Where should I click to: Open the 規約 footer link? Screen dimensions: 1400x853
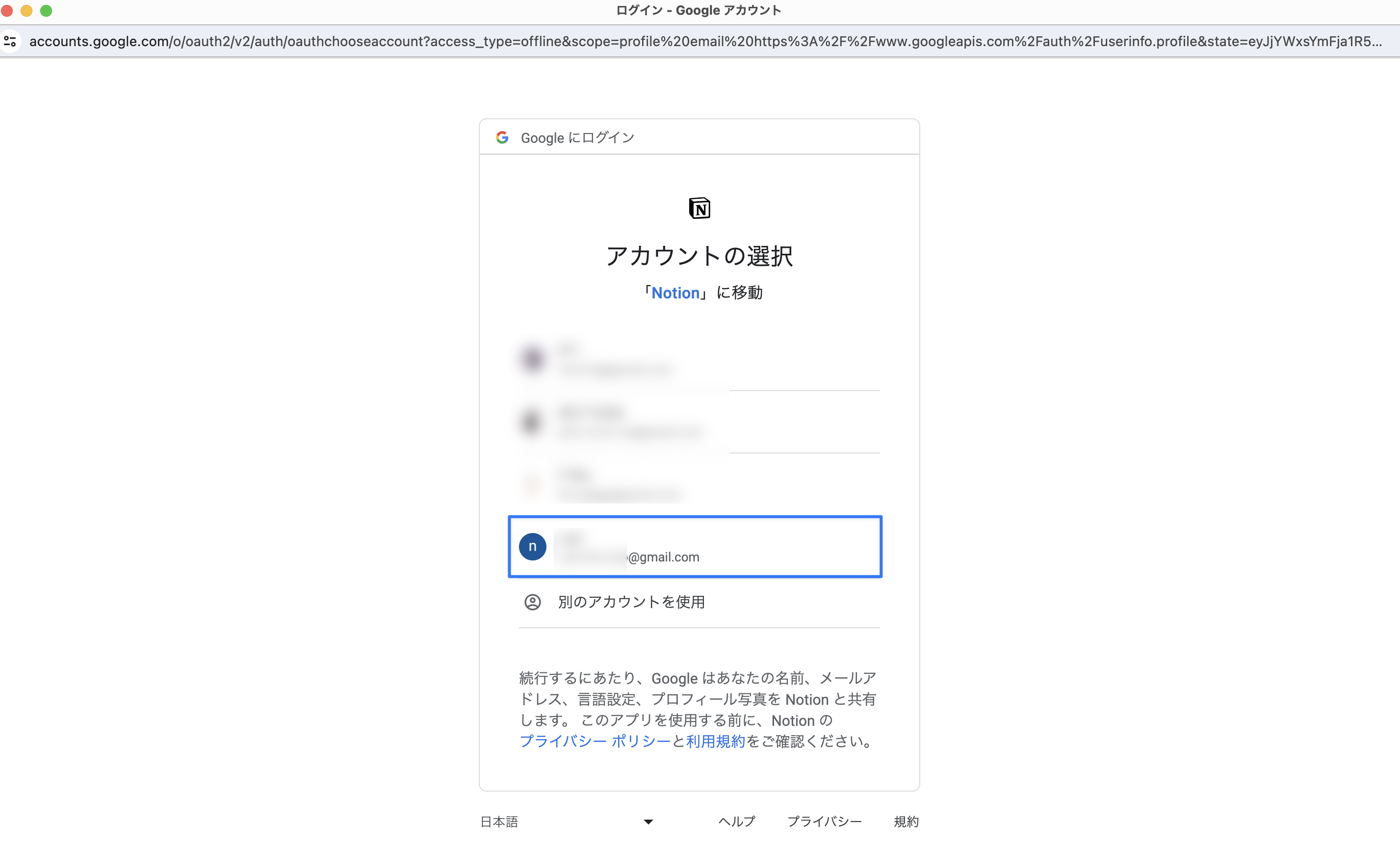tap(906, 822)
